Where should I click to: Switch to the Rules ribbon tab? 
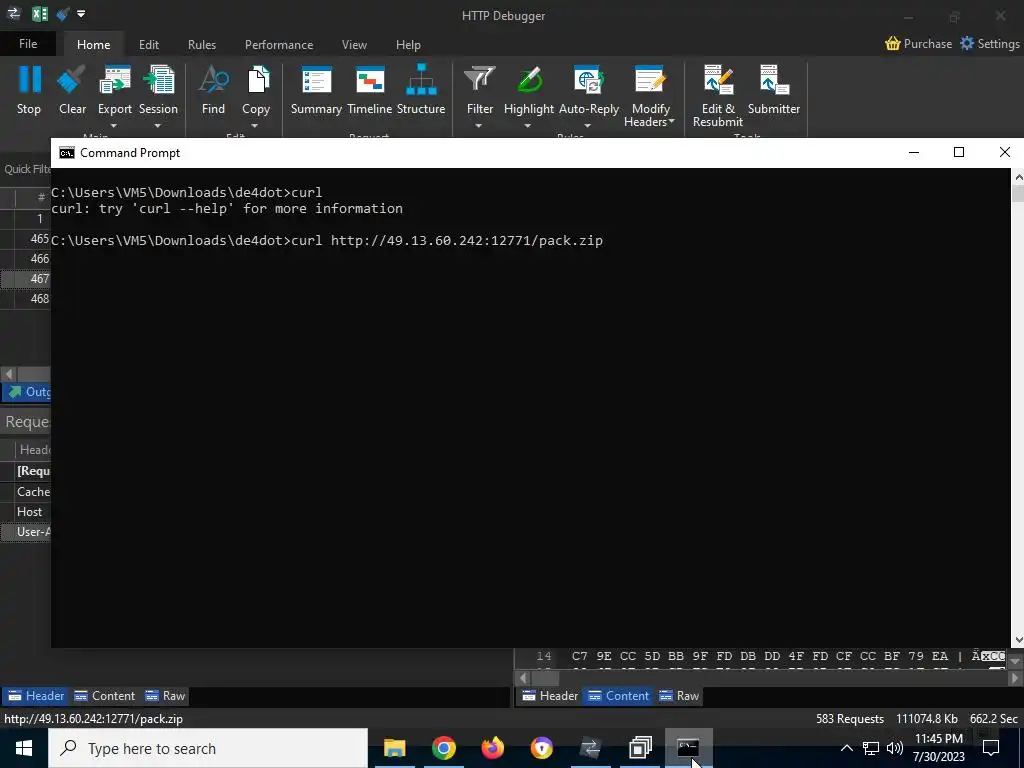(x=202, y=44)
